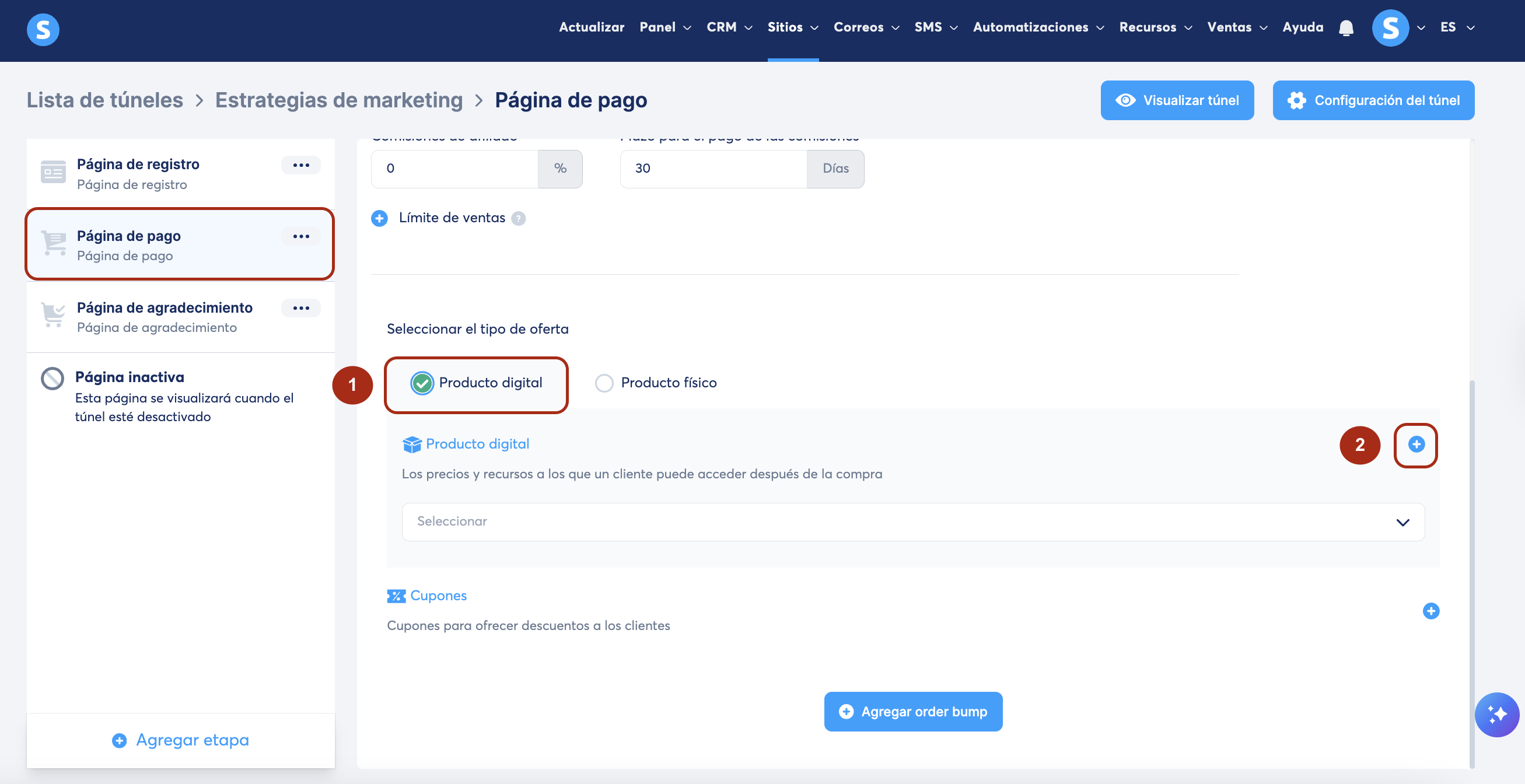The height and width of the screenshot is (784, 1525).
Task: Click the plus icon beside Producto digital
Action: (x=1415, y=444)
